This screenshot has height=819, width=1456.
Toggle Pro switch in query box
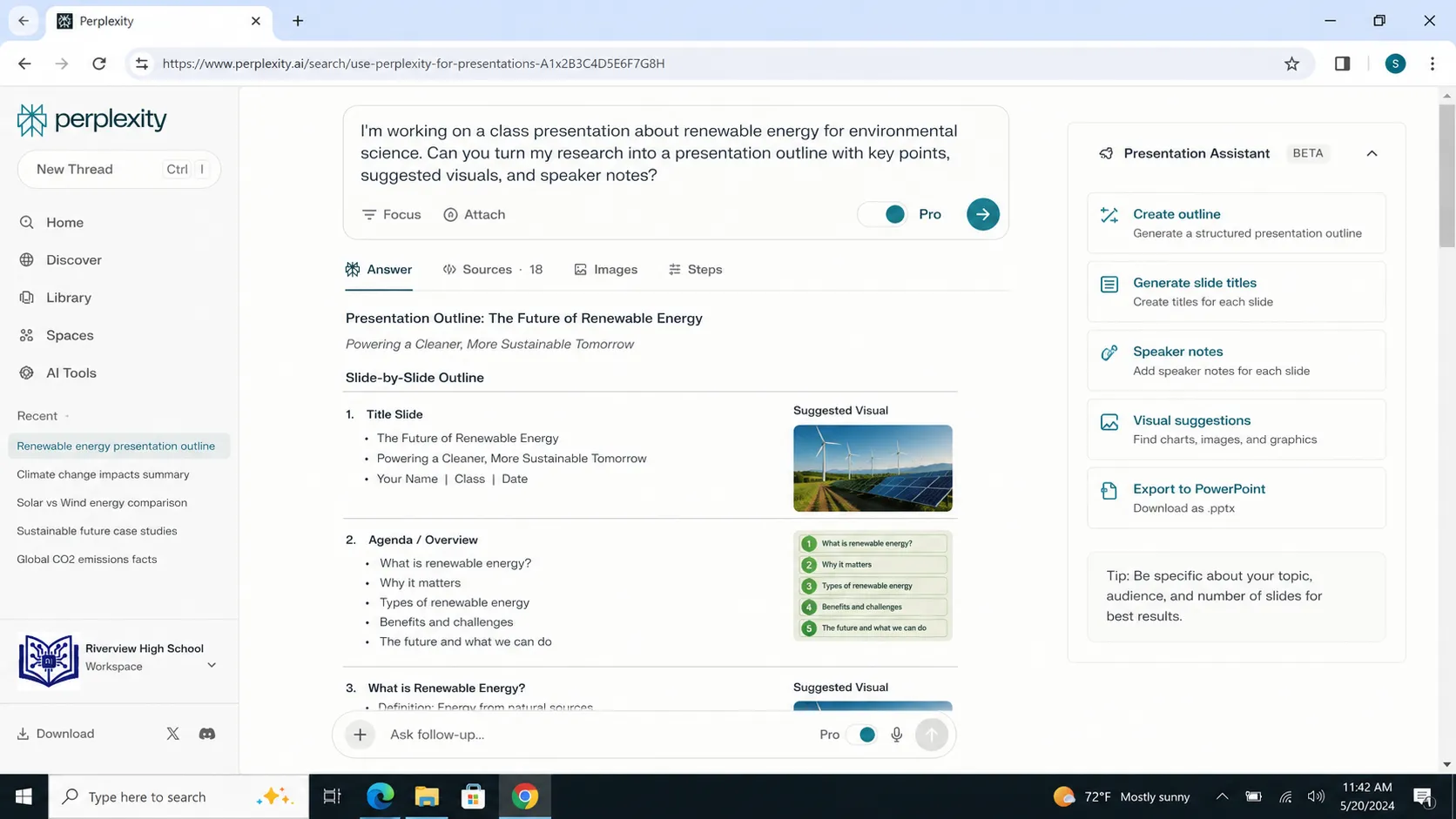click(883, 214)
